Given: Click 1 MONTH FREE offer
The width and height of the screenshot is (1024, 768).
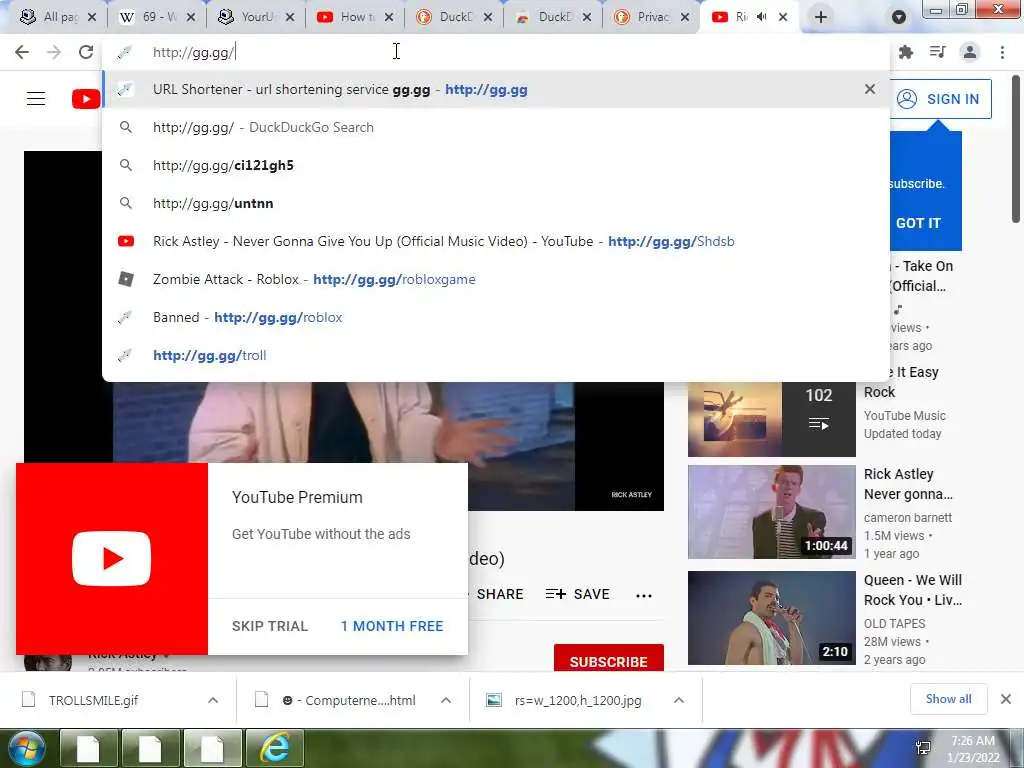Looking at the screenshot, I should pos(392,626).
